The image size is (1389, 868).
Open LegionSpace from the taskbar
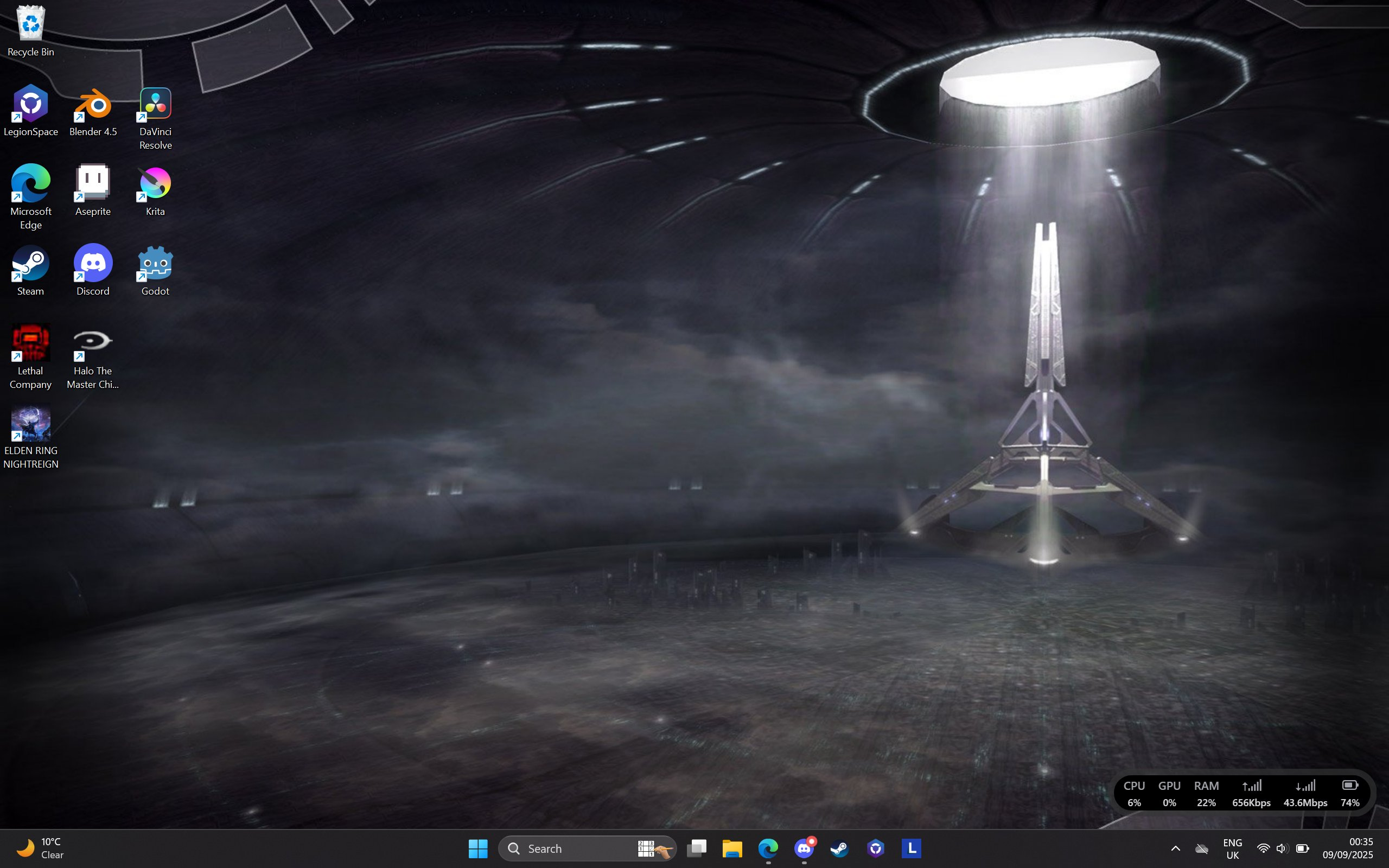876,848
